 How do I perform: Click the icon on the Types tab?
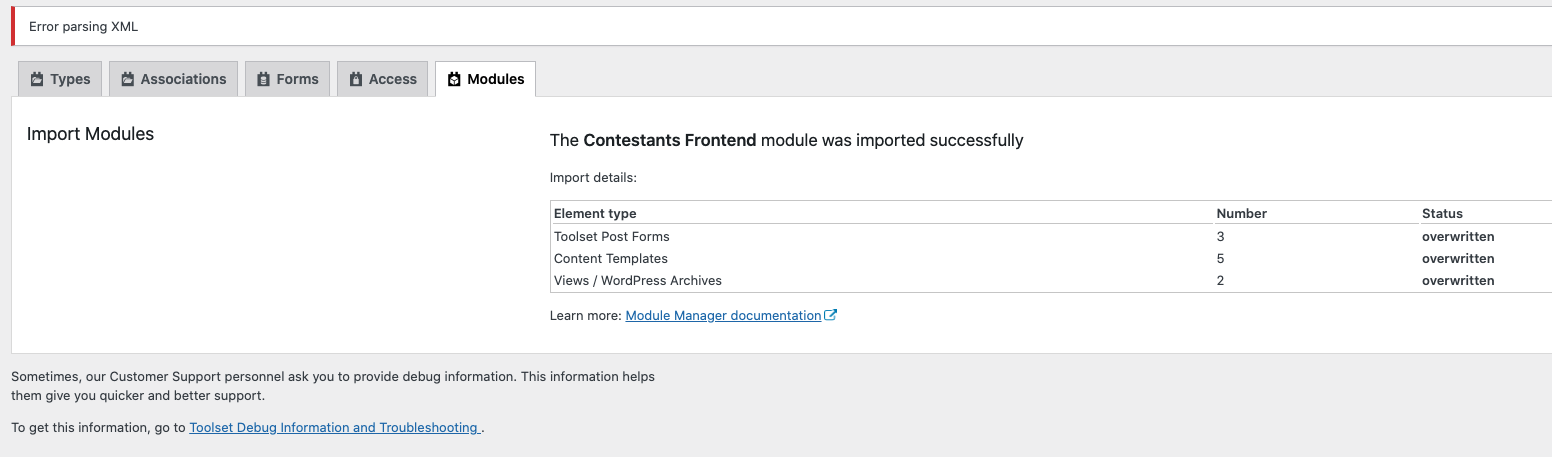point(37,79)
